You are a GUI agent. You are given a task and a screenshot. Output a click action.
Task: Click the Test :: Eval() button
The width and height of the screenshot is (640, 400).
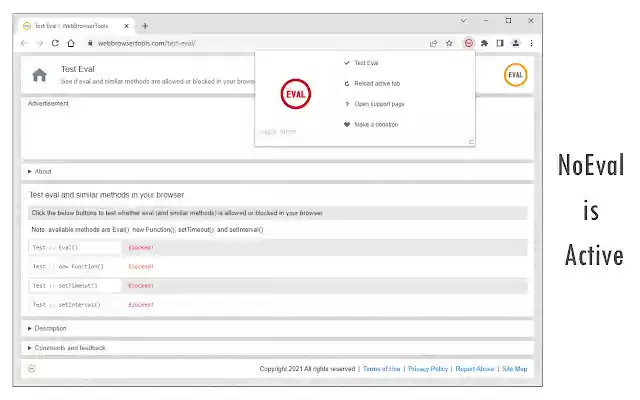[75, 247]
